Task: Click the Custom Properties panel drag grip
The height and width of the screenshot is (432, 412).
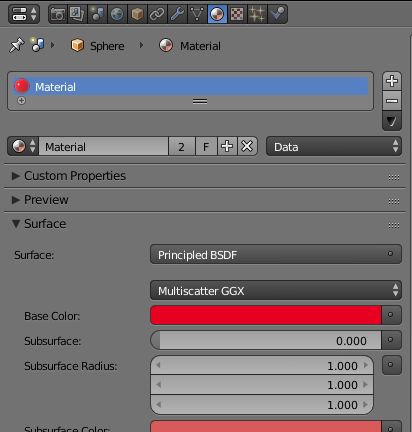Action: click(x=394, y=177)
